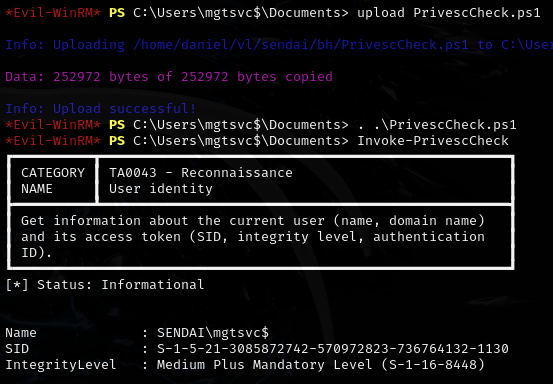Screen dimensions: 553x384
Task: Click the description line starting 'Get information about'
Action: [253, 221]
